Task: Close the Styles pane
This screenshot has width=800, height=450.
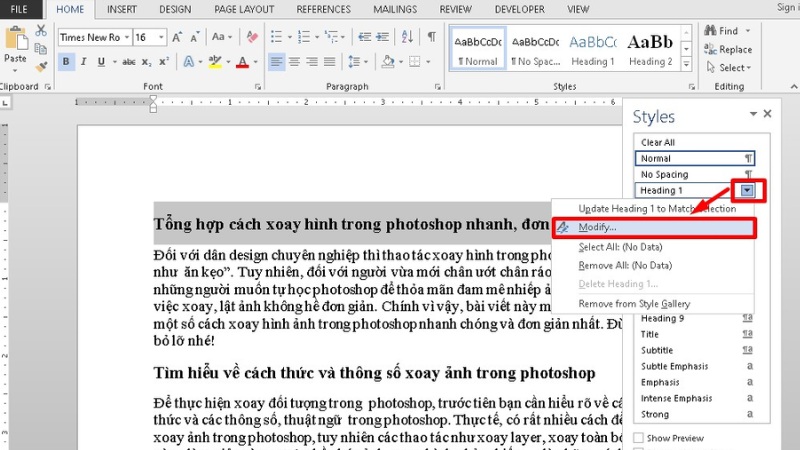Action: [767, 114]
